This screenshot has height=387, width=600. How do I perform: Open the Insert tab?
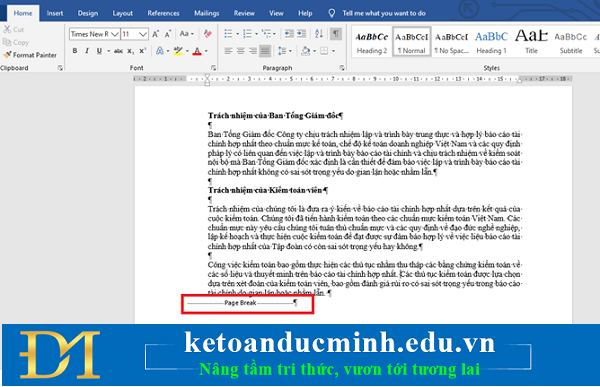point(55,13)
